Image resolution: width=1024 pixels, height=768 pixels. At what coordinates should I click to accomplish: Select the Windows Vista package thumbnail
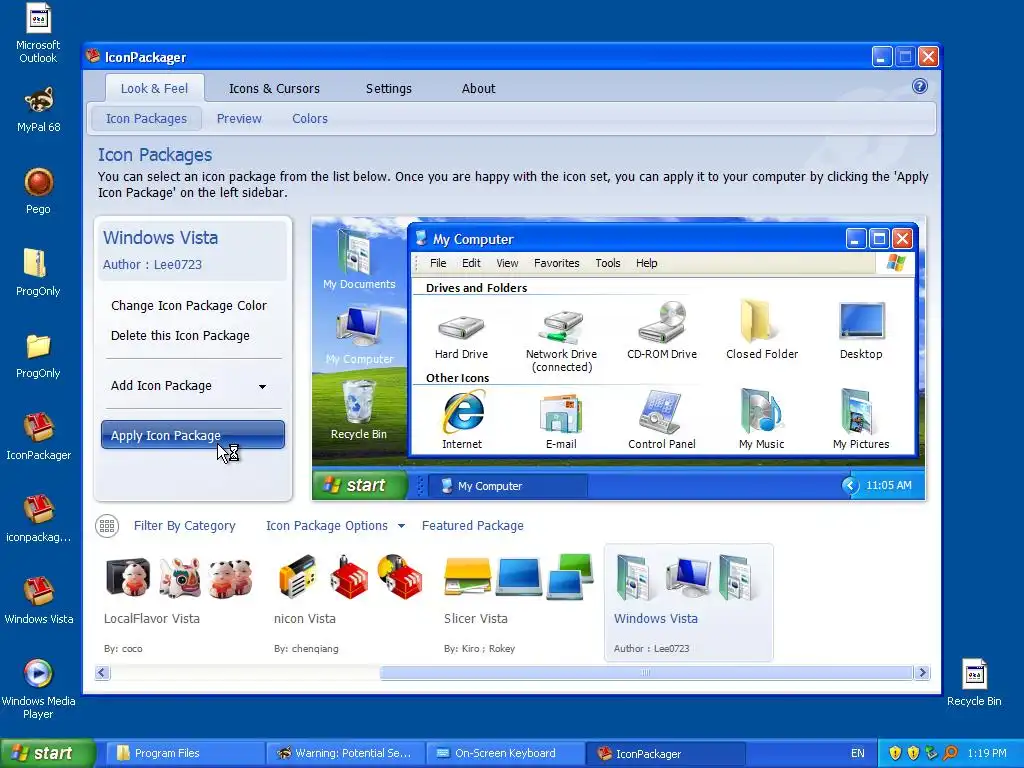point(688,603)
